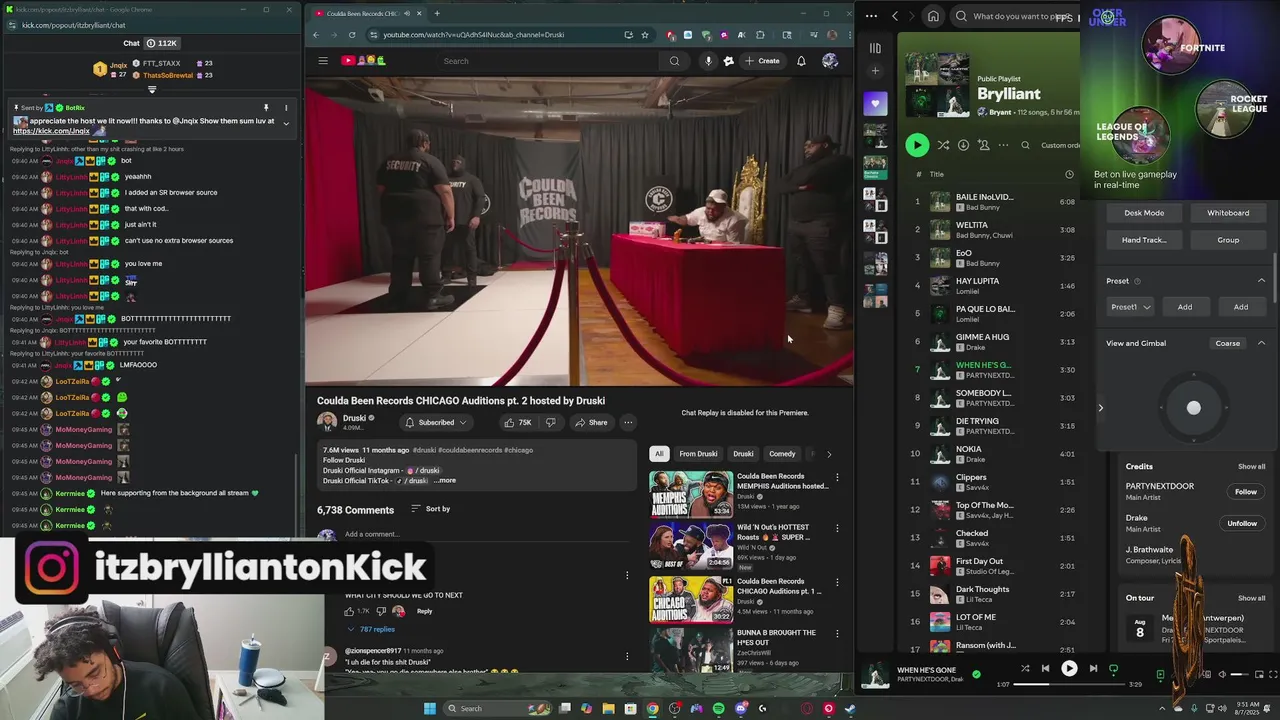Go back in YouTube Chrome window
Viewport: 1280px width, 720px height.
pos(316,35)
